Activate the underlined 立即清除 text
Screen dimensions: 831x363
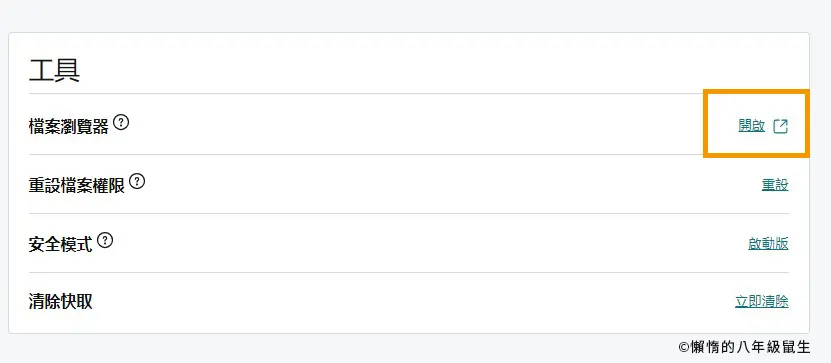[x=762, y=302]
